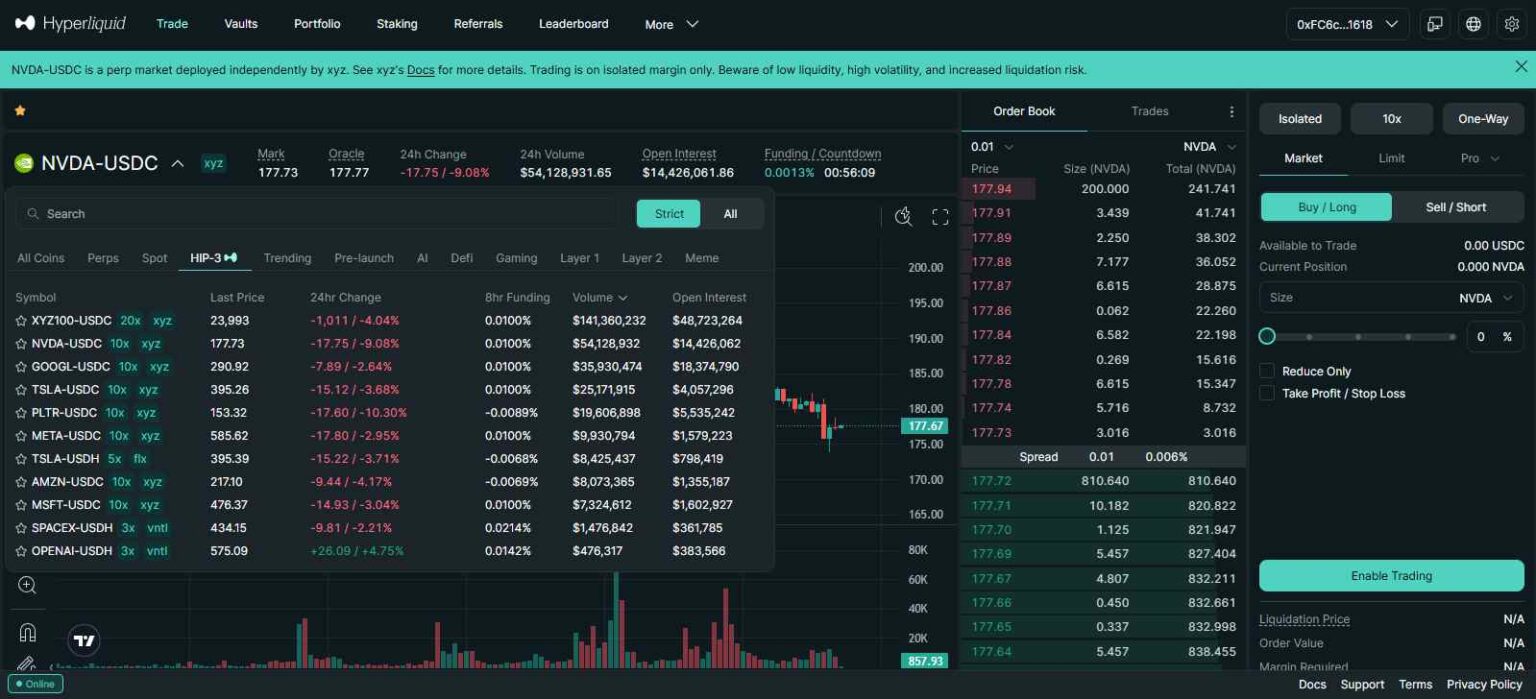1536x699 pixels.
Task: Click the favorite star icon above NVDA-USDC
Action: click(x=20, y=111)
